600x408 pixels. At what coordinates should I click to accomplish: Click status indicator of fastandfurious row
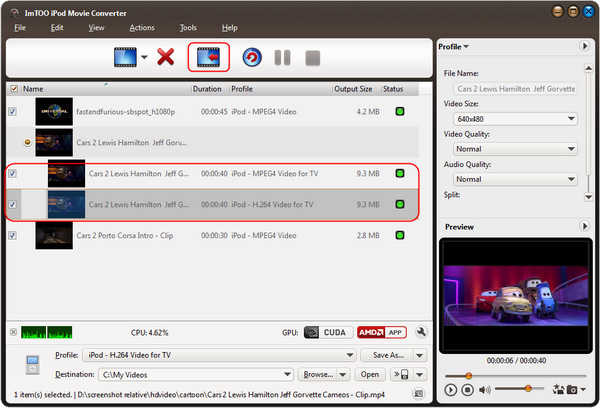[399, 111]
